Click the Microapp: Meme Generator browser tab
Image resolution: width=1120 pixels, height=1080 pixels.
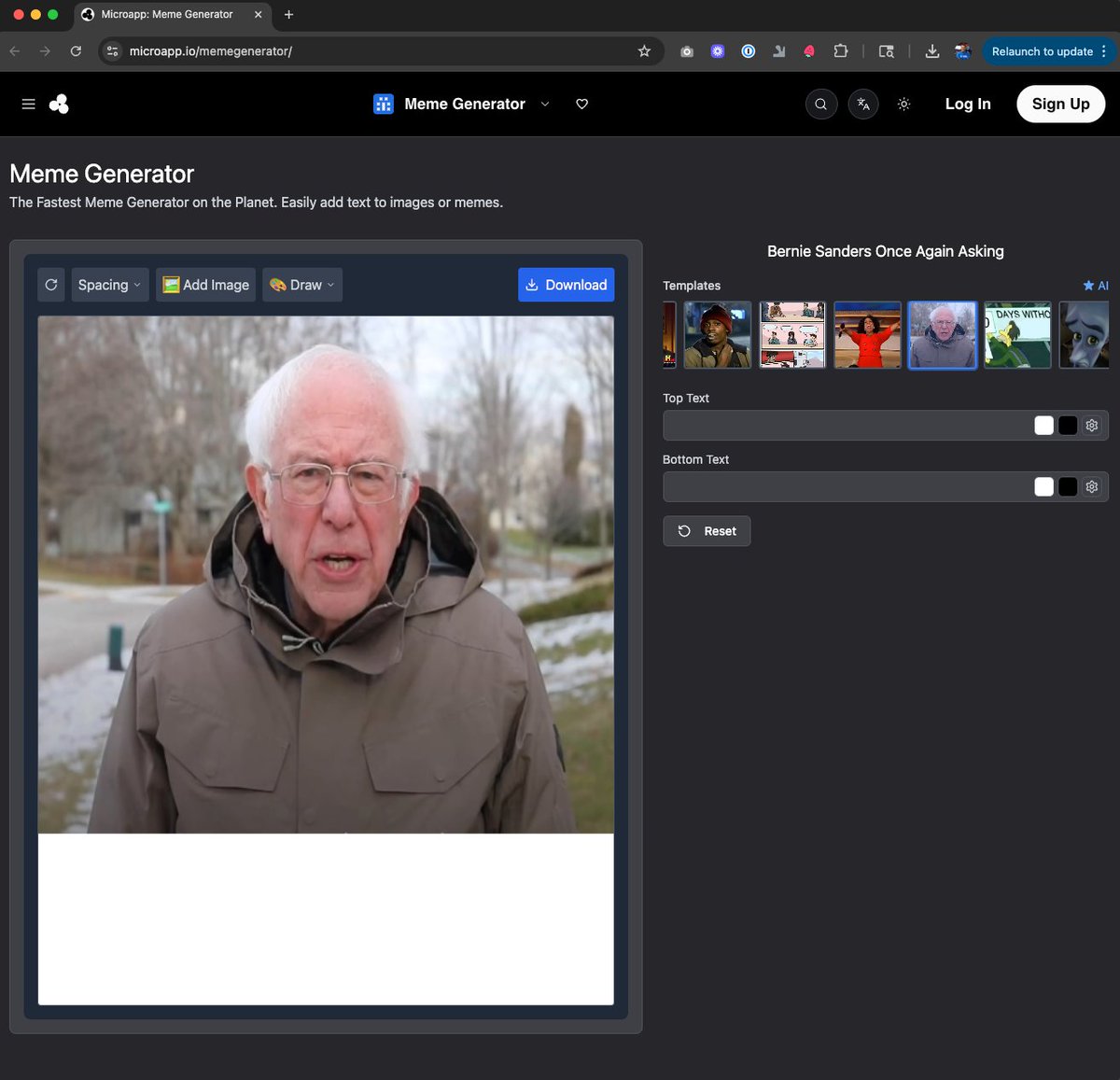click(x=168, y=14)
